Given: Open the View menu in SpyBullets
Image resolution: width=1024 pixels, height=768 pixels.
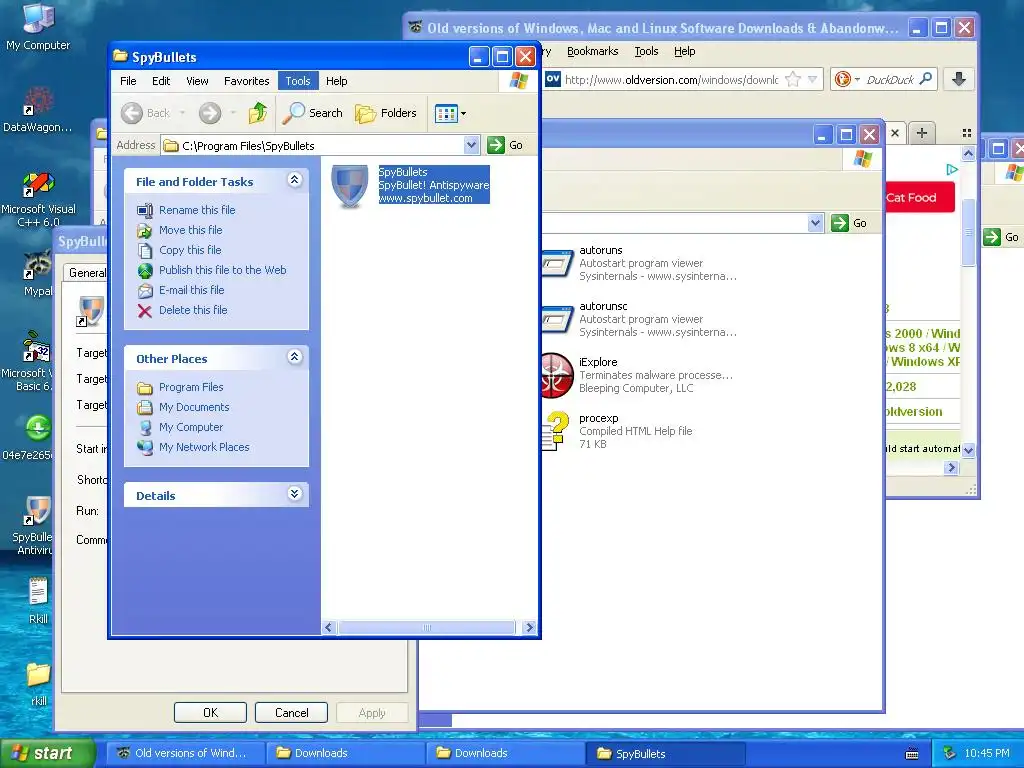Looking at the screenshot, I should [x=197, y=81].
